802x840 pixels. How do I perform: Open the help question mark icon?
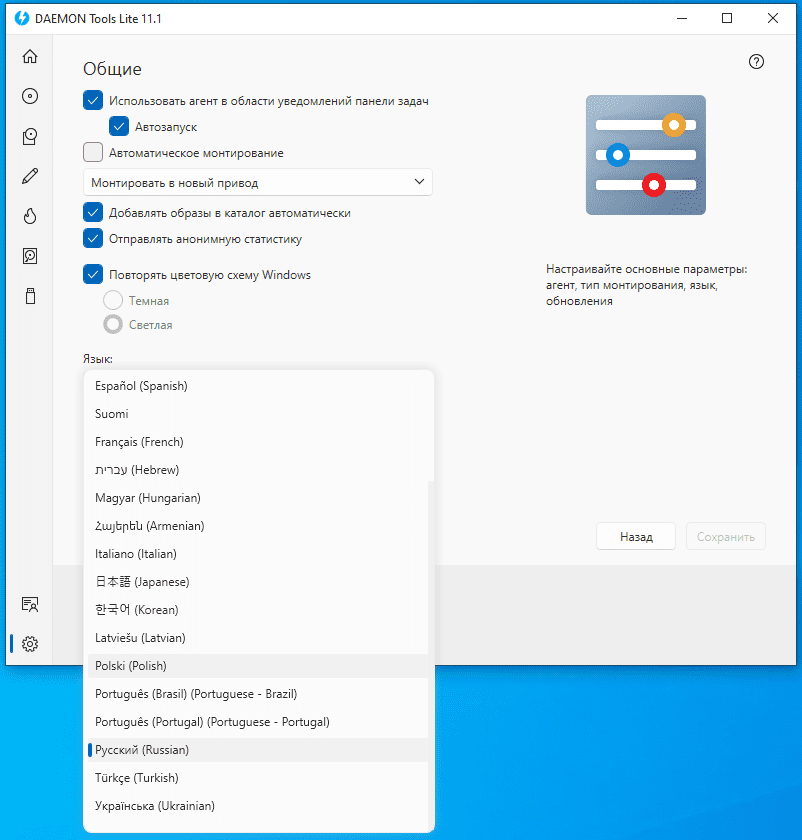coord(756,62)
